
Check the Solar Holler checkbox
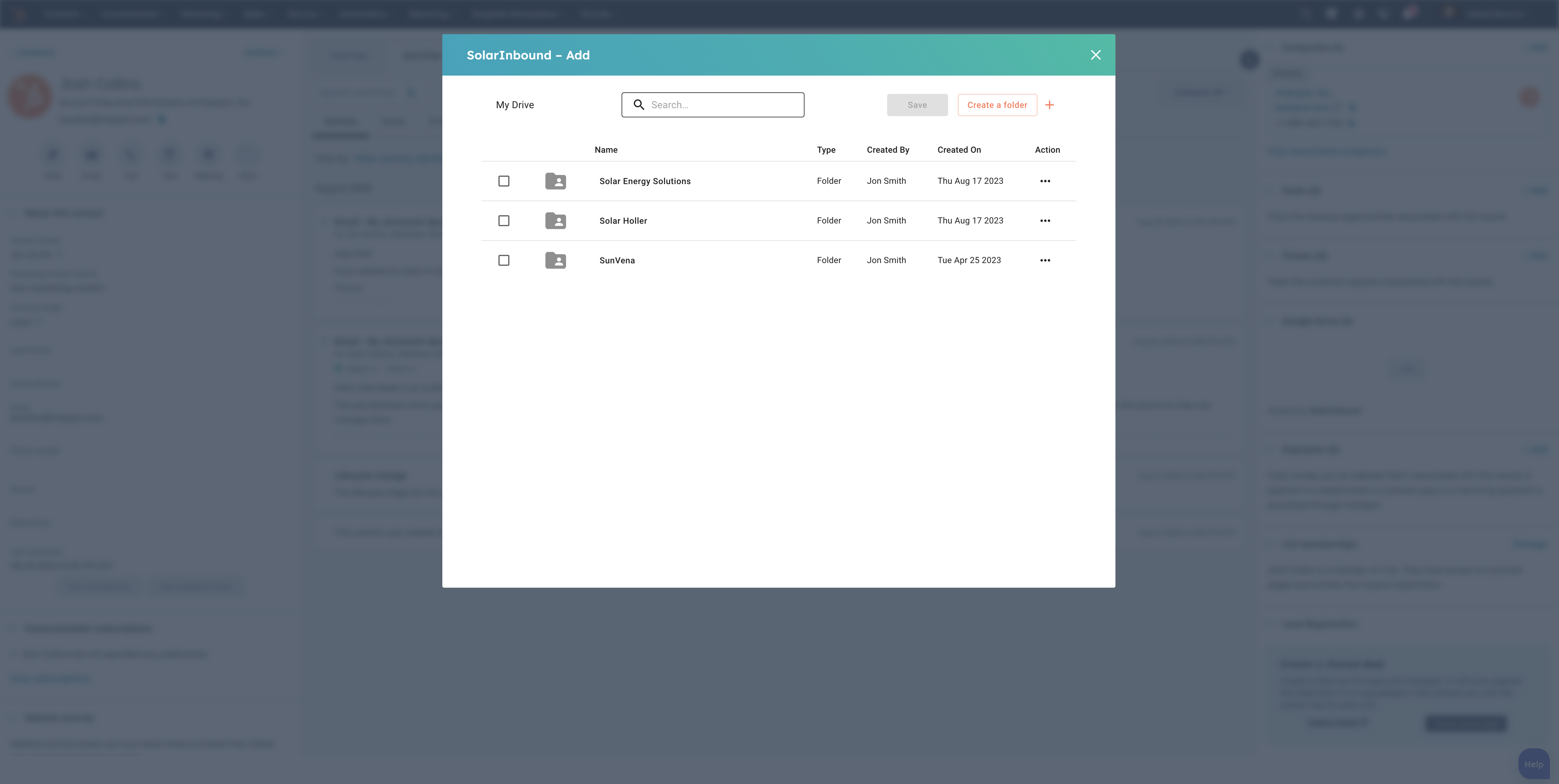(504, 221)
